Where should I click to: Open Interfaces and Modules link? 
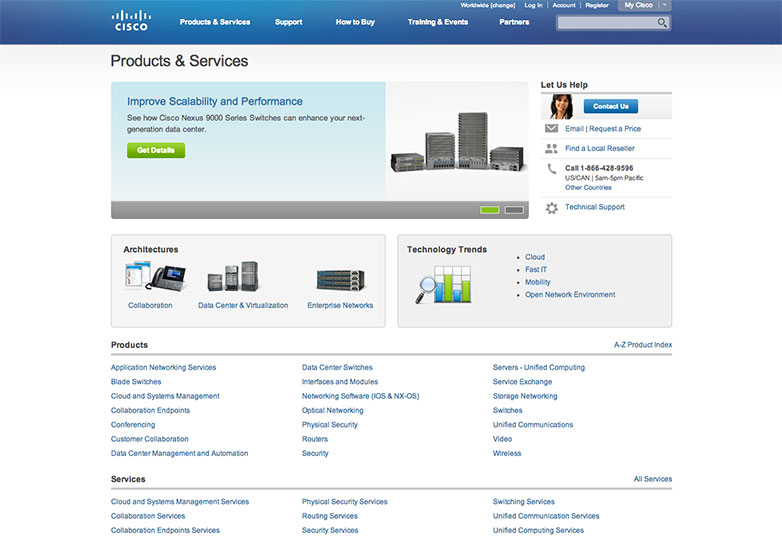point(340,381)
